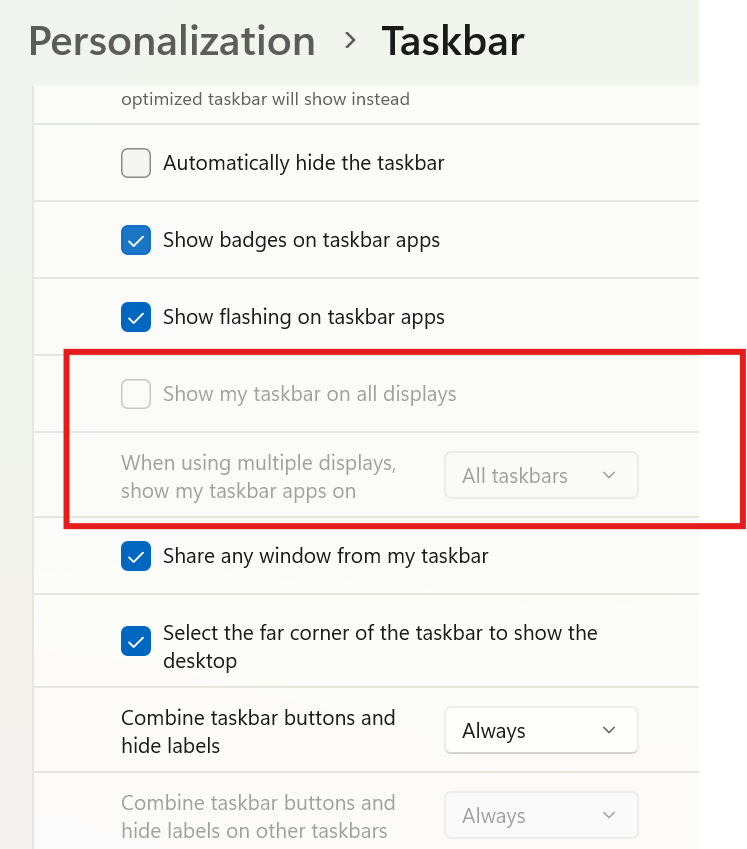Click the Taskbar breadcrumb heading
Image resolution: width=747 pixels, height=849 pixels.
point(452,41)
